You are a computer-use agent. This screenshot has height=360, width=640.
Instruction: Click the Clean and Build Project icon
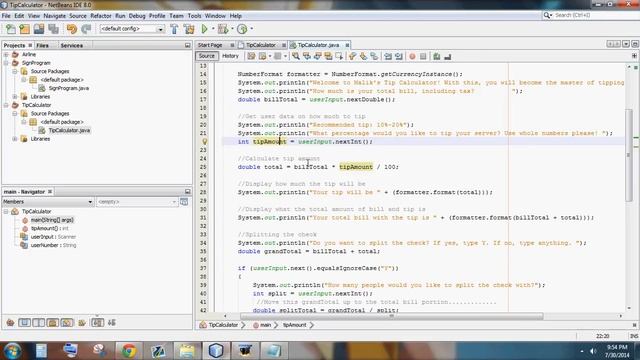(x=189, y=29)
